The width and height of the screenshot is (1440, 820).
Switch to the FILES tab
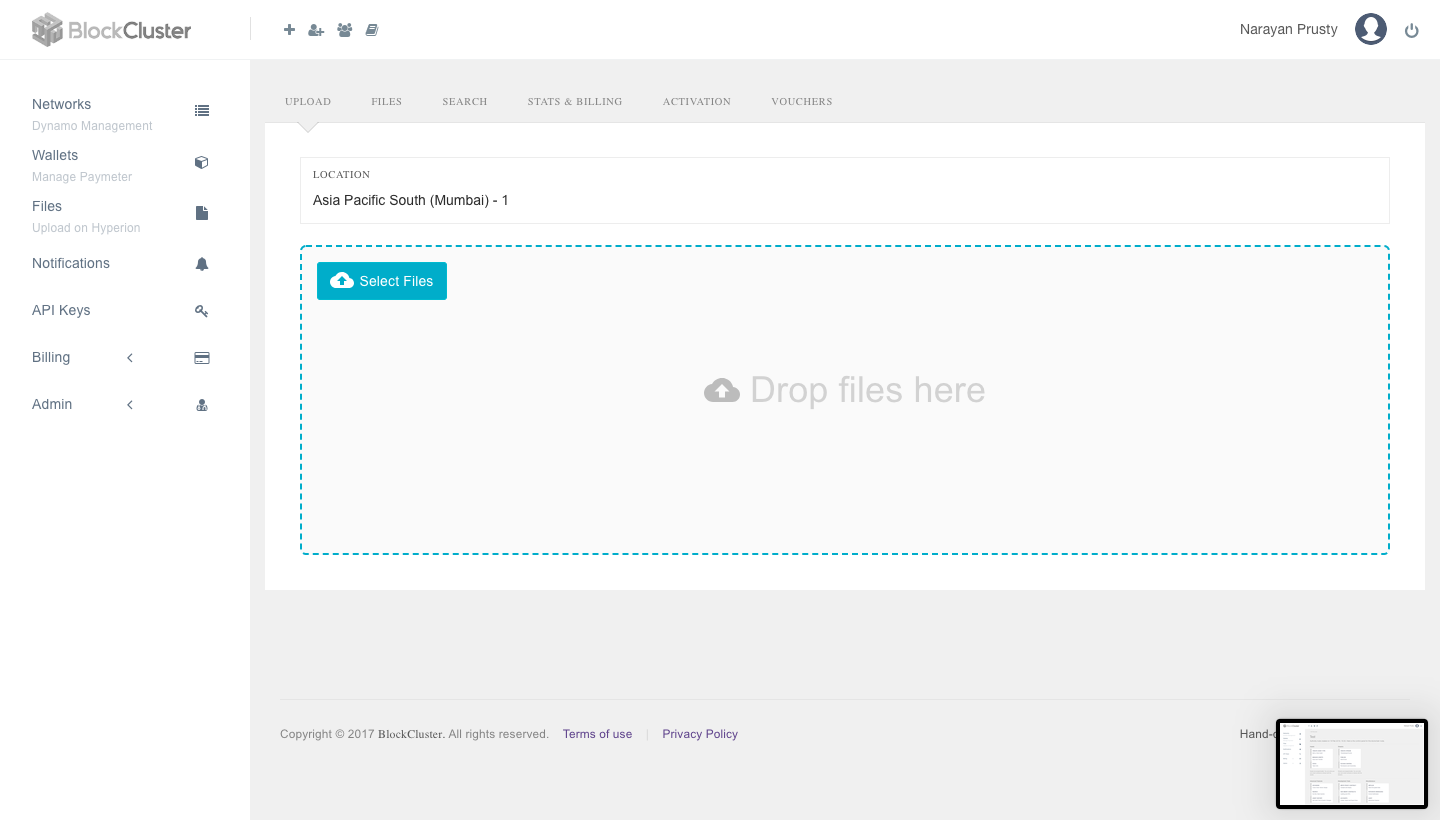(386, 101)
